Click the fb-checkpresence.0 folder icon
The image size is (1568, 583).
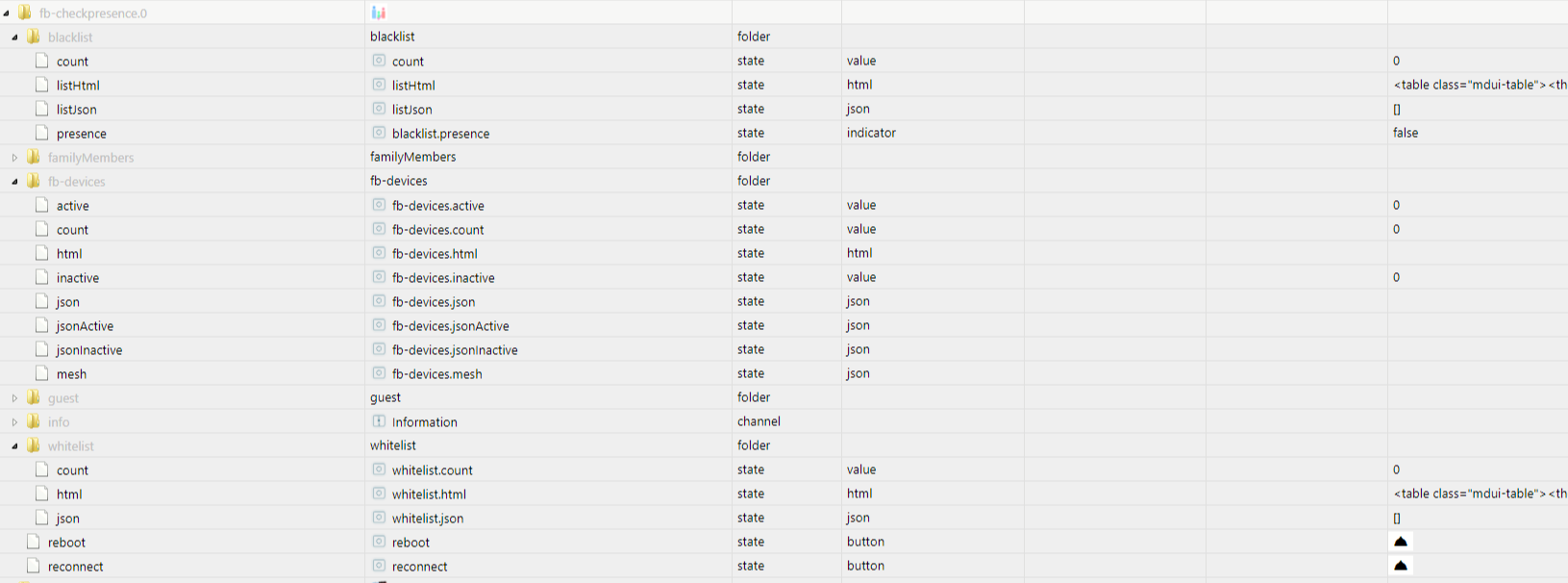pyautogui.click(x=25, y=13)
